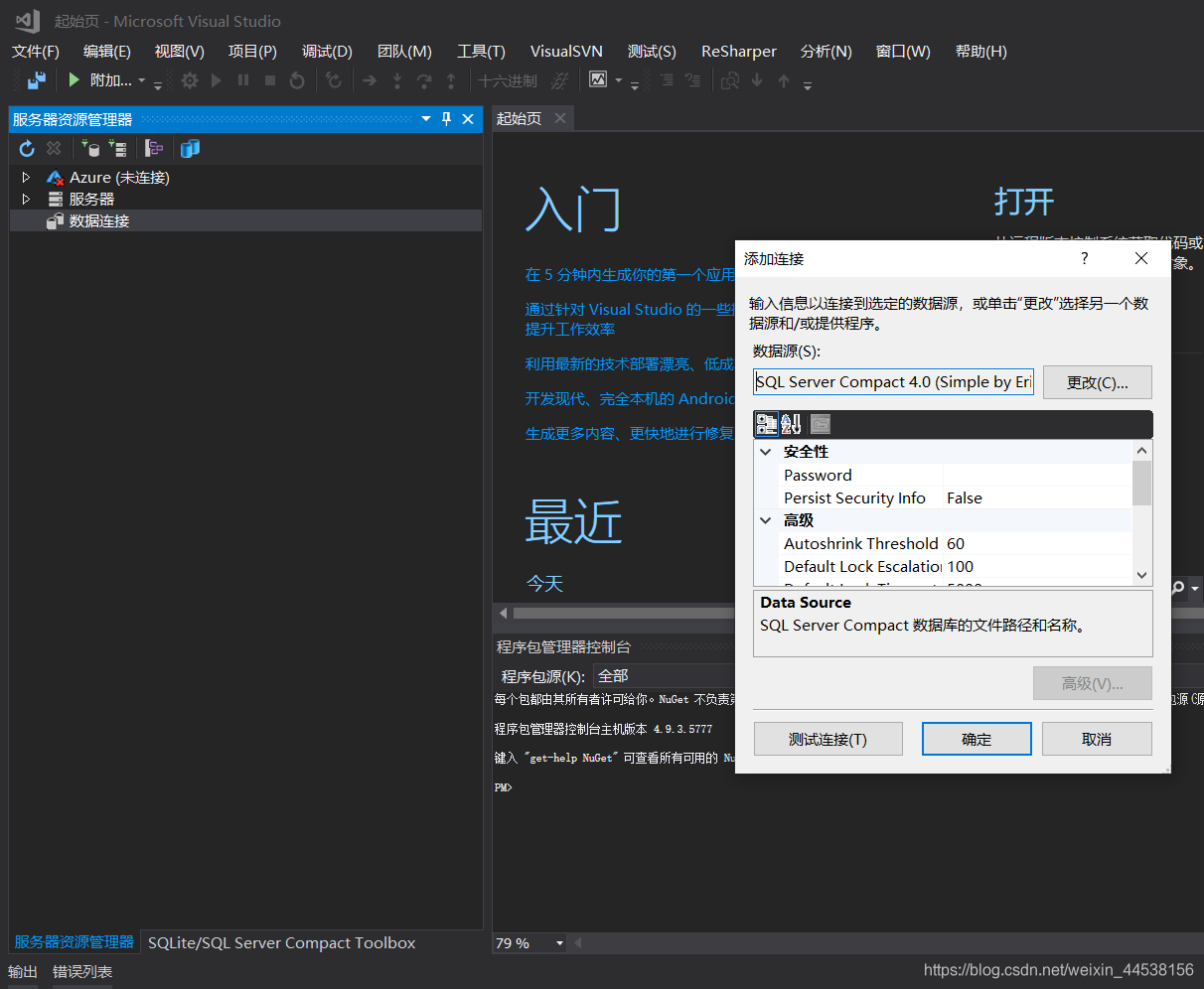Viewport: 1204px width, 989px height.
Task: Click the disabled Advanced button
Action: pyautogui.click(x=1093, y=683)
